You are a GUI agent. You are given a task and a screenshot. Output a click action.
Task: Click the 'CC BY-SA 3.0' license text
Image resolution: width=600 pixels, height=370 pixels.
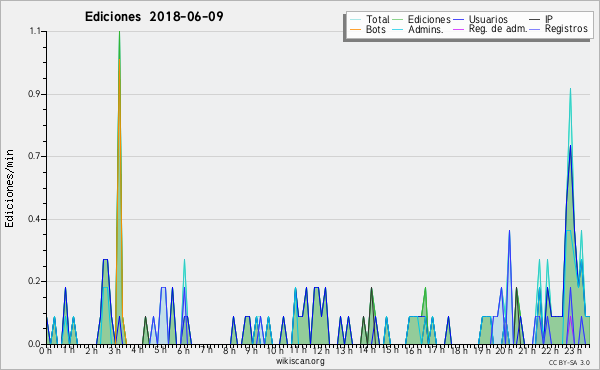[x=569, y=362]
